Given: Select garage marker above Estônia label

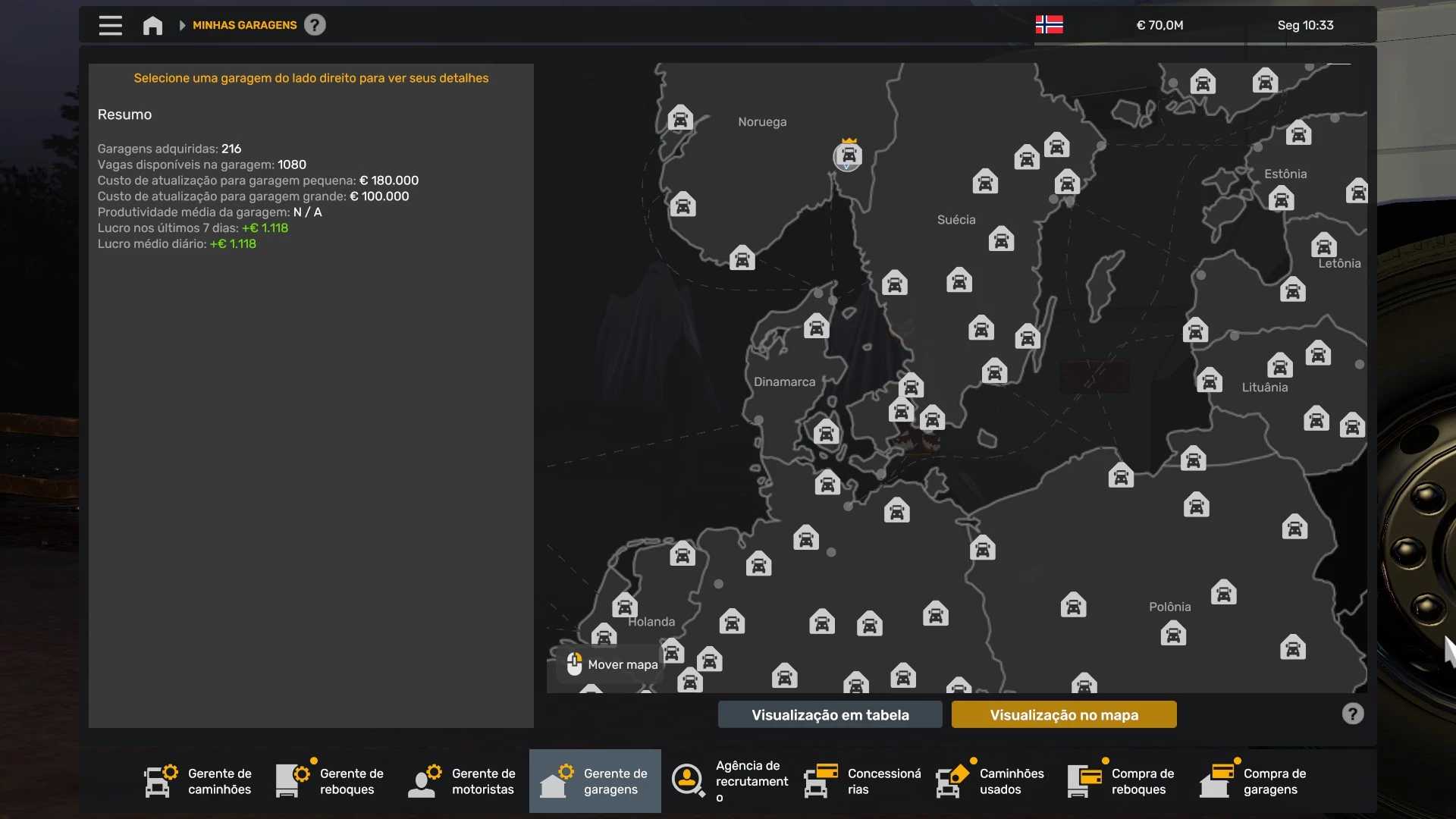Looking at the screenshot, I should [1298, 133].
